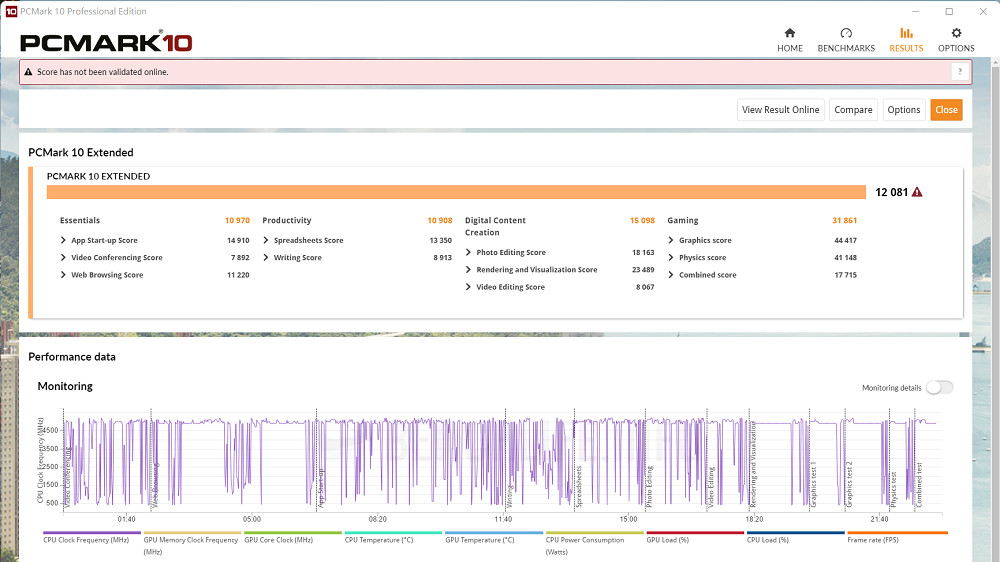
Task: Expand Graphics score row
Action: (671, 240)
